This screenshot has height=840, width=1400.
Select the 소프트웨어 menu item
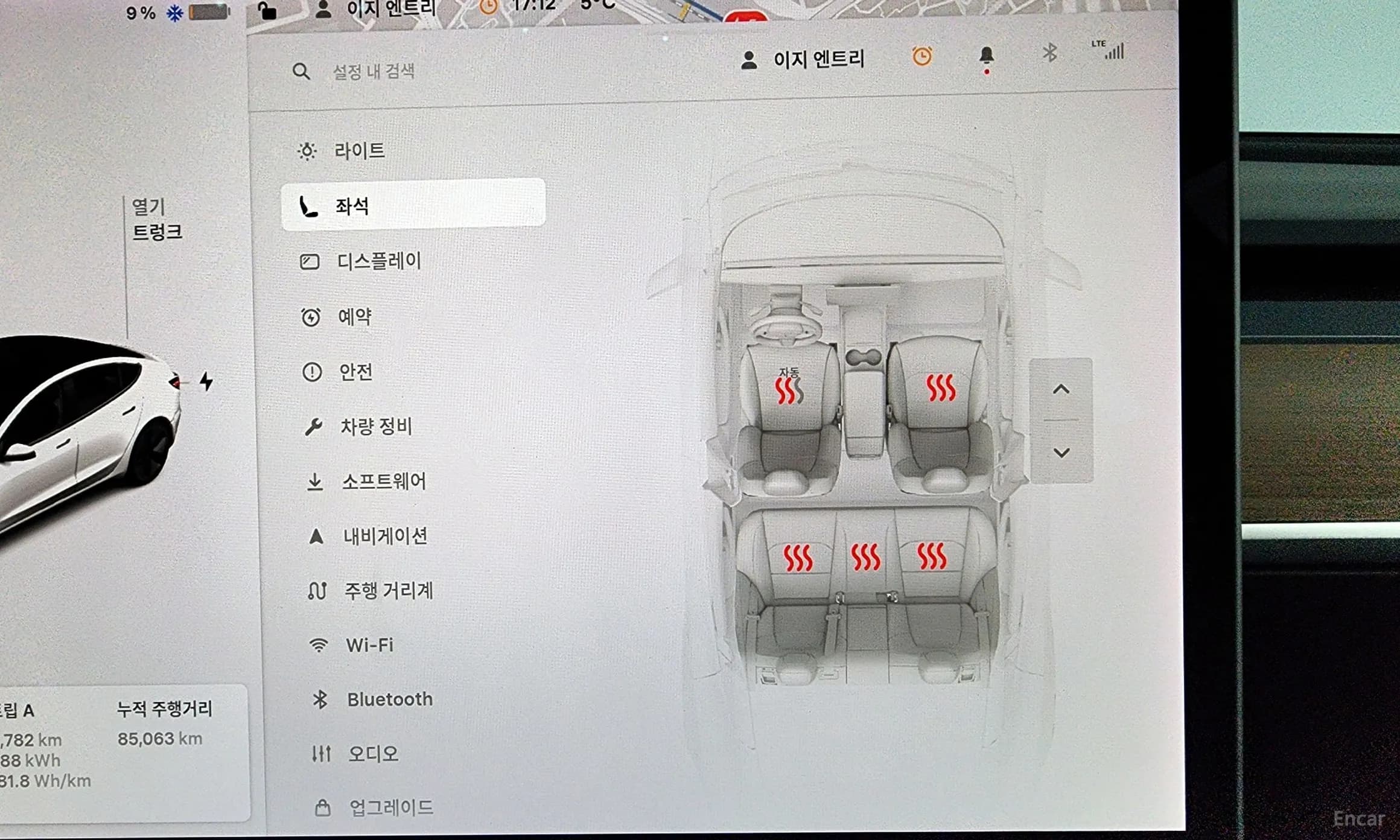383,482
